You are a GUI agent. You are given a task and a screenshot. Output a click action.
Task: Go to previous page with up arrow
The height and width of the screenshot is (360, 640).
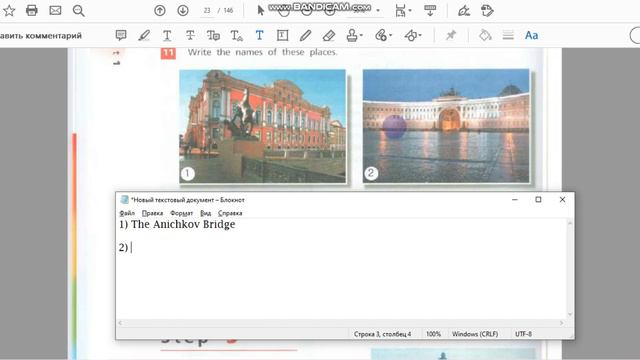pos(160,11)
